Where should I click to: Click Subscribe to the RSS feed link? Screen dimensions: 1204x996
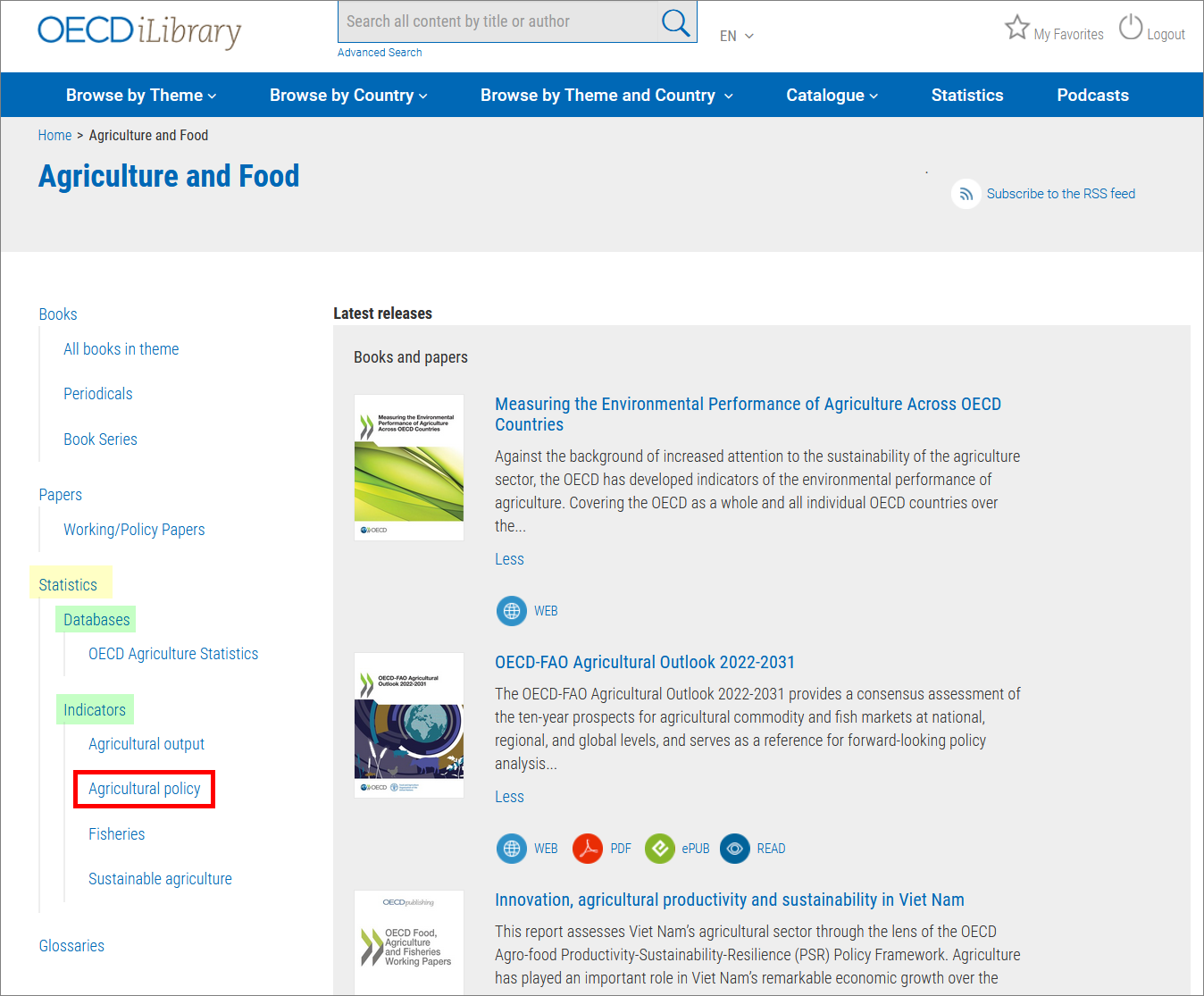click(1060, 194)
